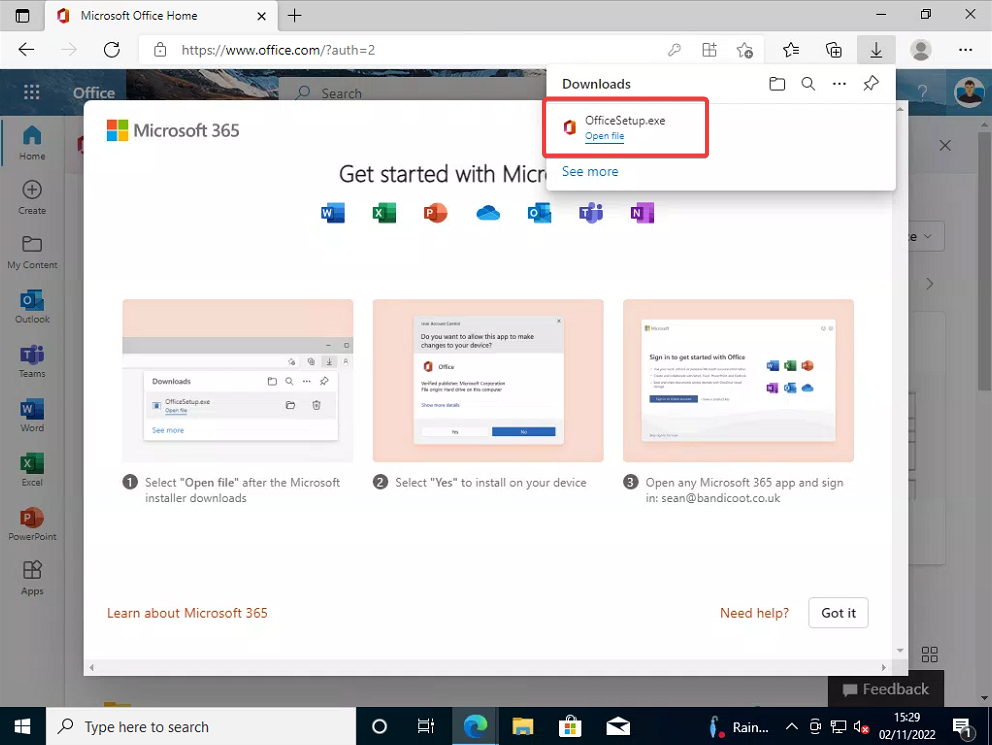
Task: Search downloads using magnifier icon
Action: [808, 85]
